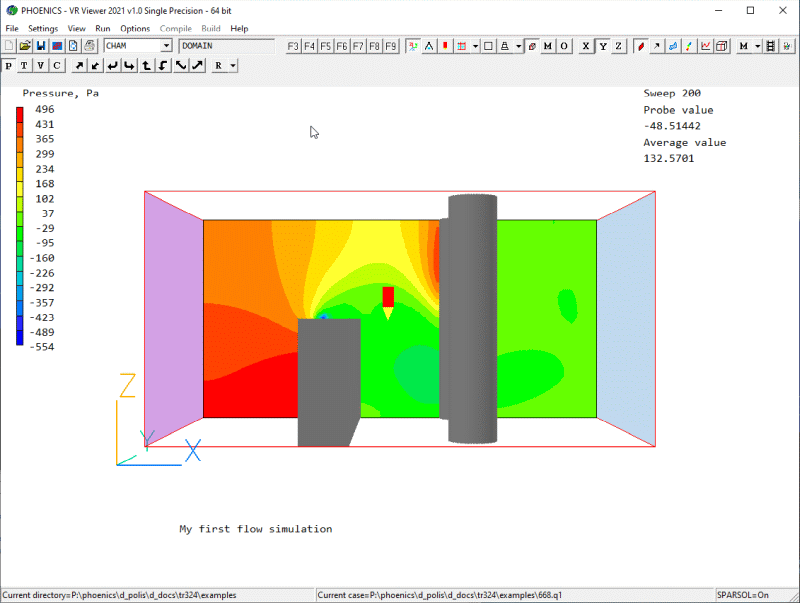Toggle the Z plane direction button
The width and height of the screenshot is (800, 603).
618,46
